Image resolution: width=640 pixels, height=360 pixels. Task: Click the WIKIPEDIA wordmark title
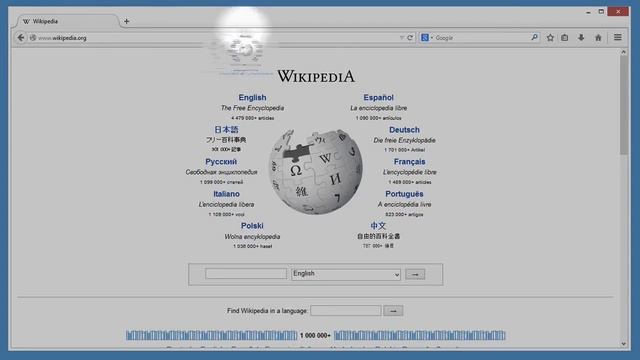click(316, 76)
